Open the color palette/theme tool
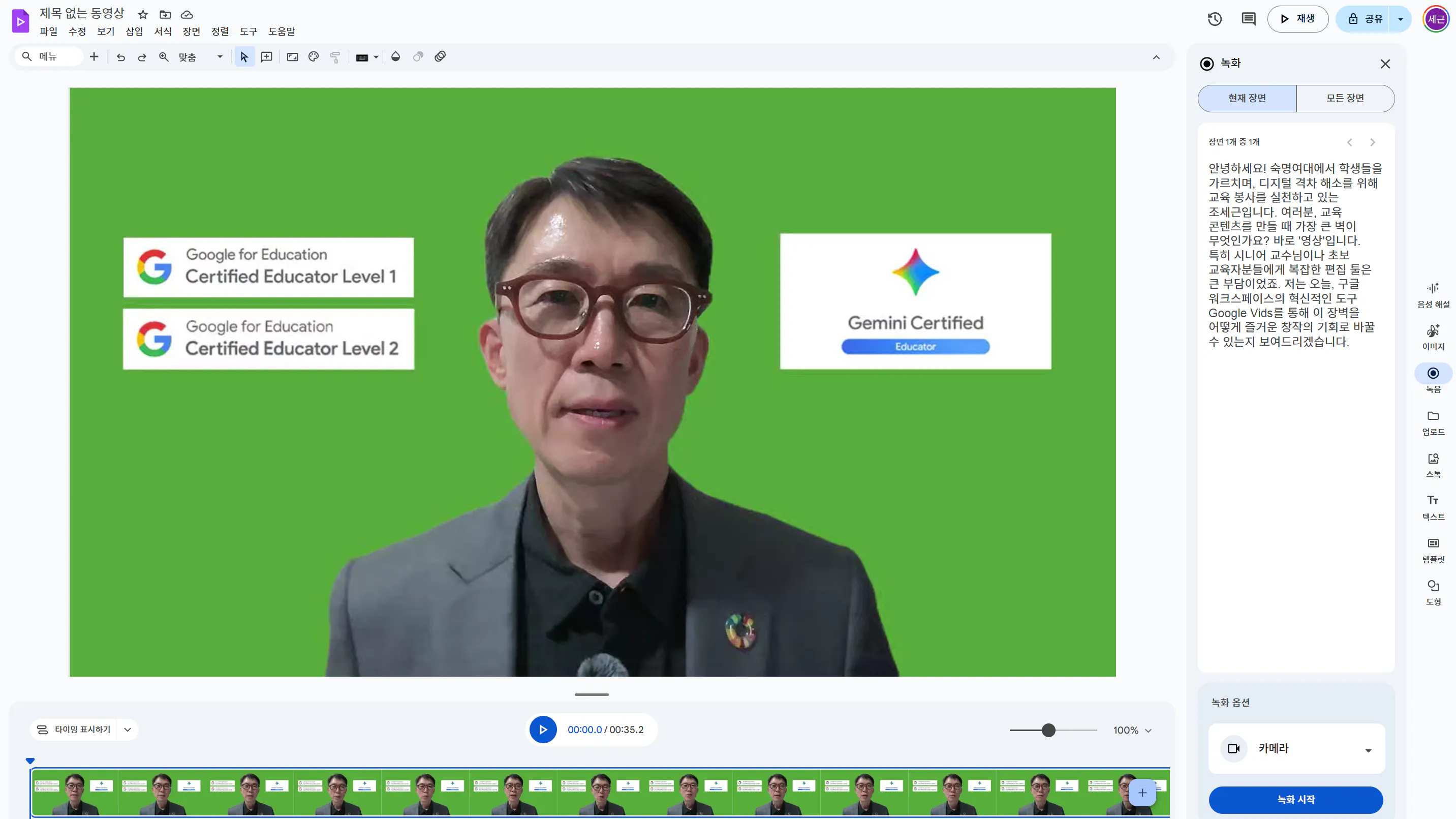Viewport: 1456px width, 819px height. [313, 56]
